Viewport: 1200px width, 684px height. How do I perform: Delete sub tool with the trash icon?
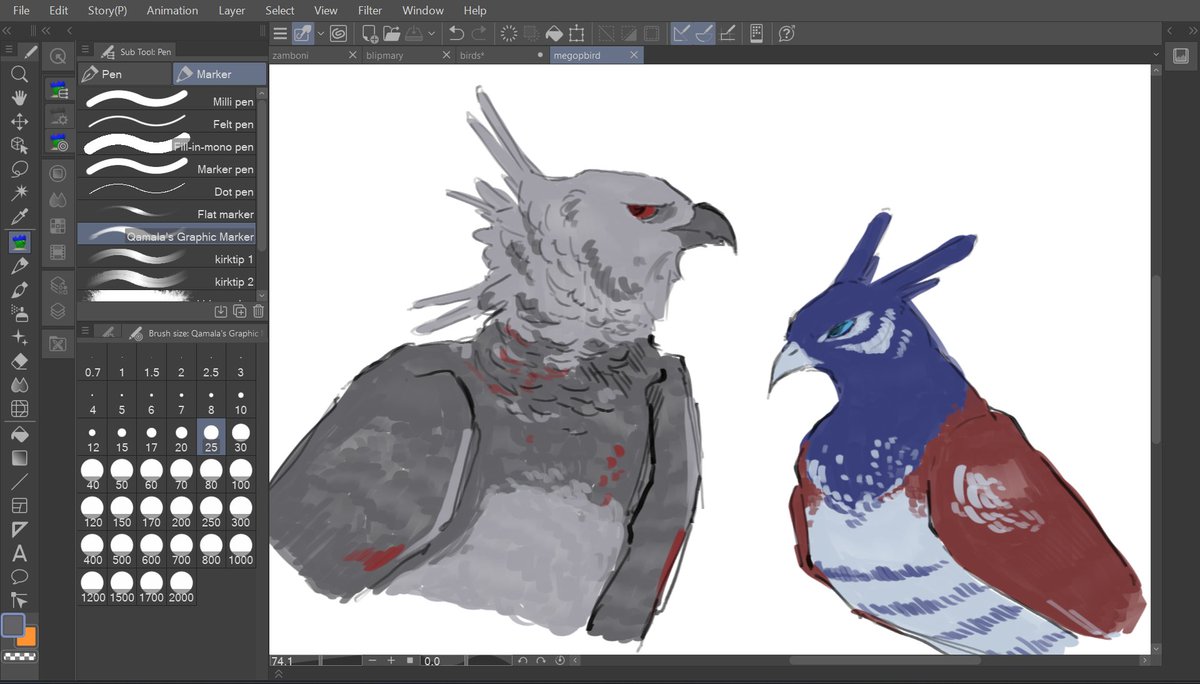pyautogui.click(x=258, y=311)
